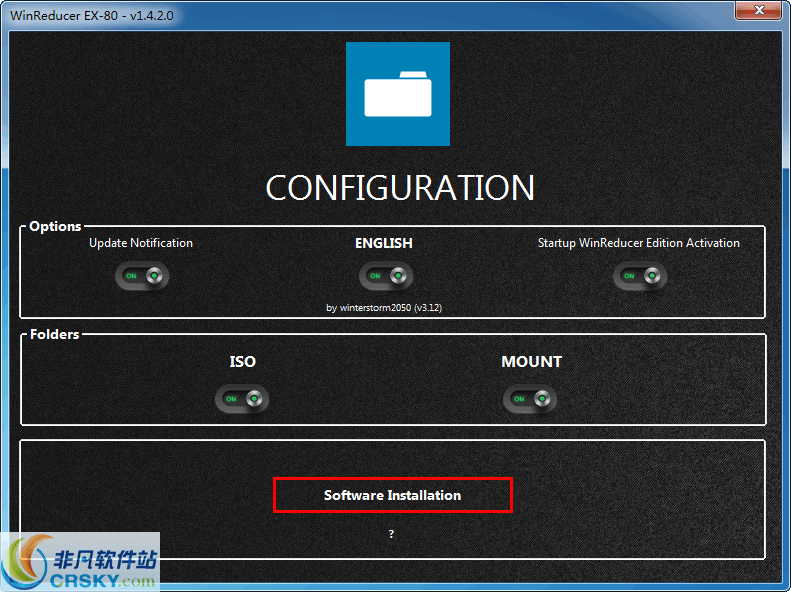
Task: Toggle Startup WinReducer Edition Activation switch
Action: 640,276
